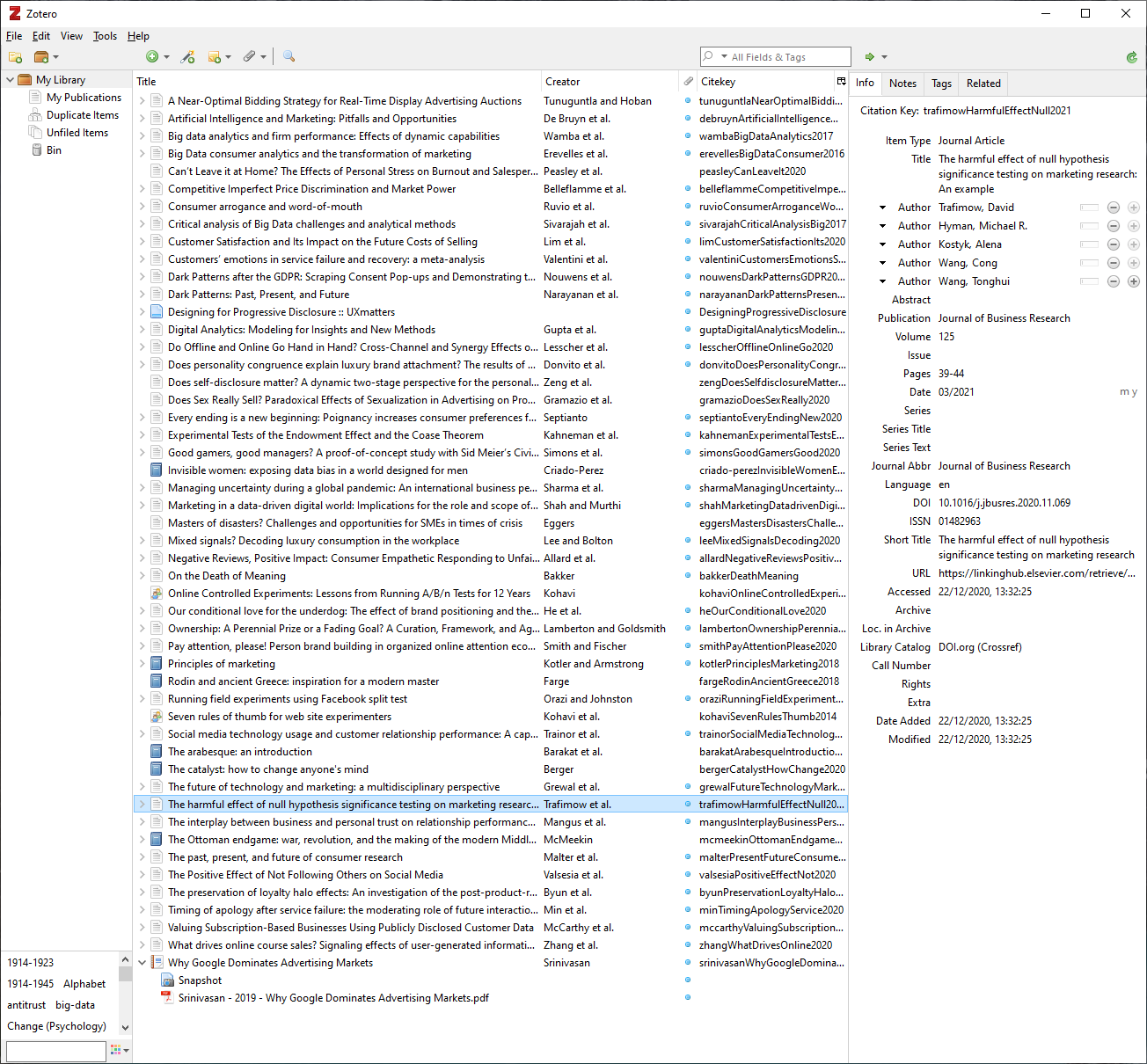Sort items by the Citekey column header
1147x1064 pixels.
(765, 82)
